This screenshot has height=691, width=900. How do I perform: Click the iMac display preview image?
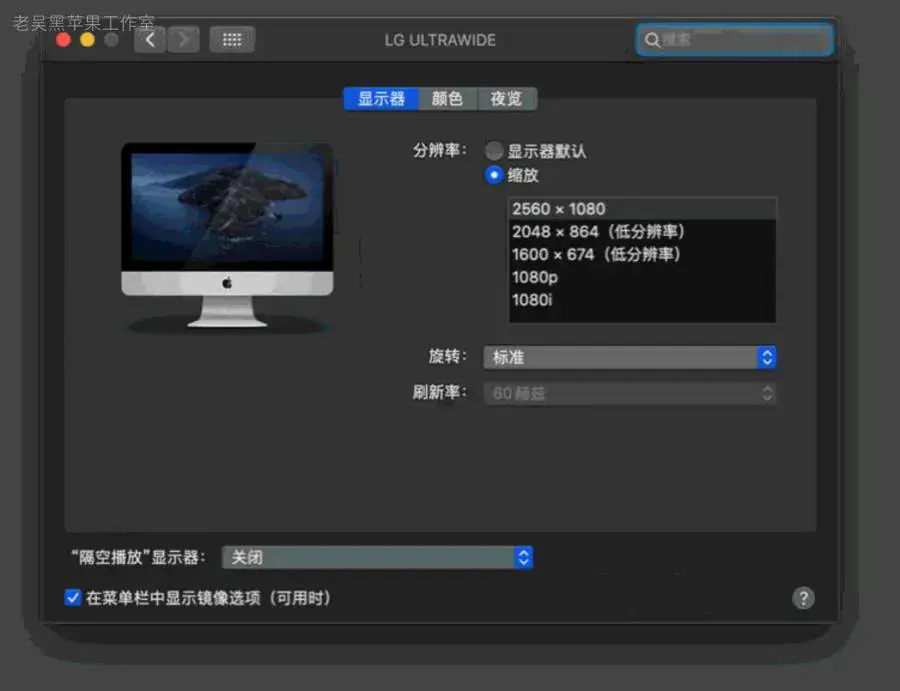coord(227,235)
